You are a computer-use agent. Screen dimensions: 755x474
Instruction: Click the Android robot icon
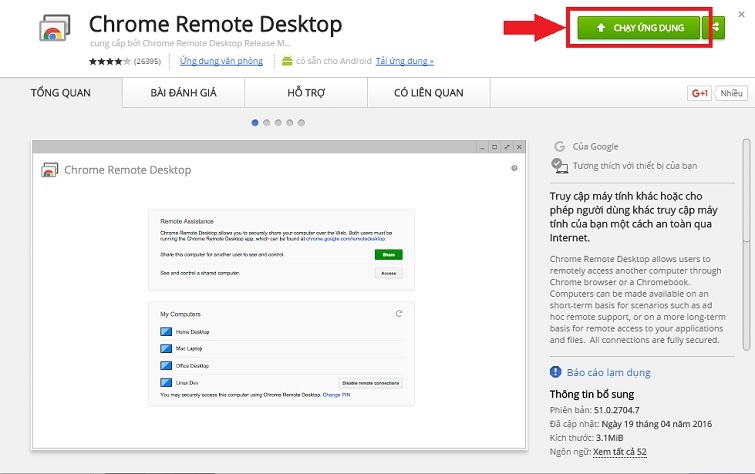[287, 61]
